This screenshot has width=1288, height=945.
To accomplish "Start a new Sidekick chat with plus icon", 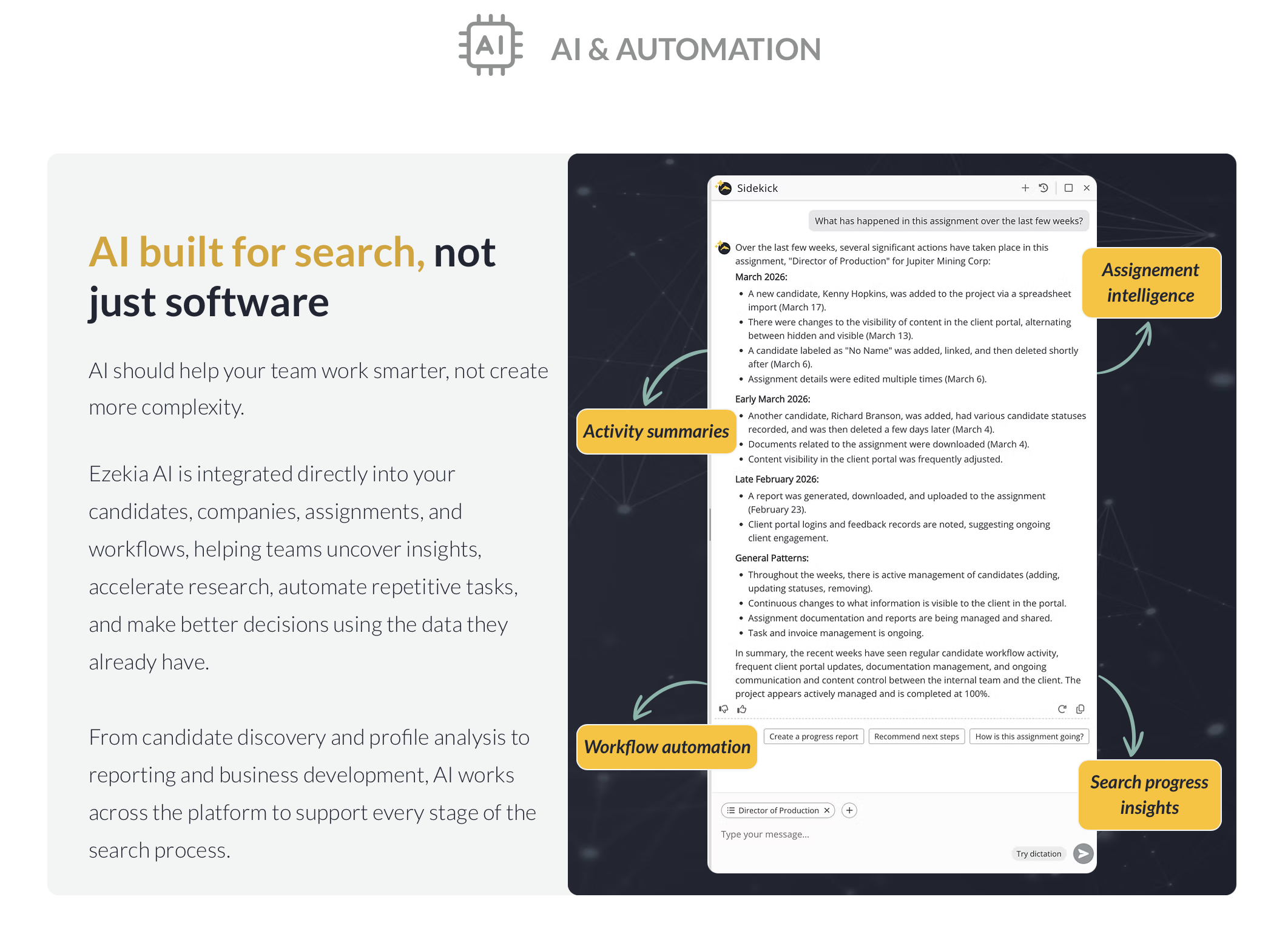I will [1025, 188].
